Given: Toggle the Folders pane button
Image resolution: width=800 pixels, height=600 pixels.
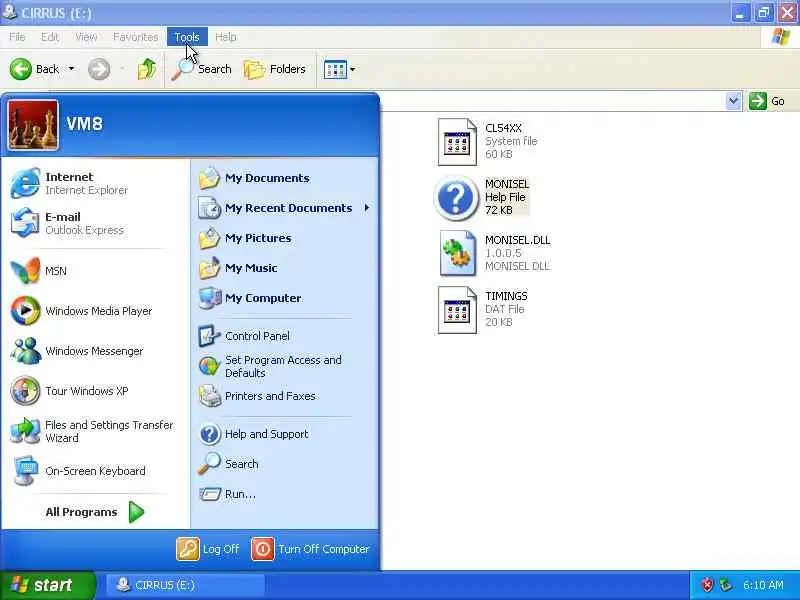Looking at the screenshot, I should (275, 69).
